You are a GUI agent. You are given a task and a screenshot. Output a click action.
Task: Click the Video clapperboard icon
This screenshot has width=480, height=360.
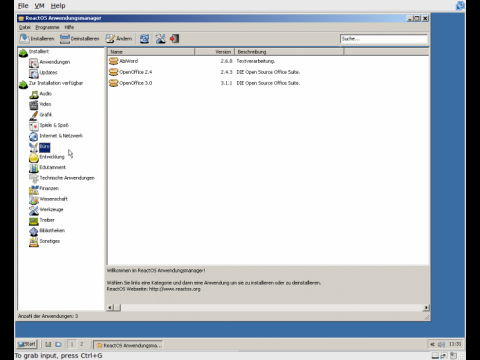(34, 105)
